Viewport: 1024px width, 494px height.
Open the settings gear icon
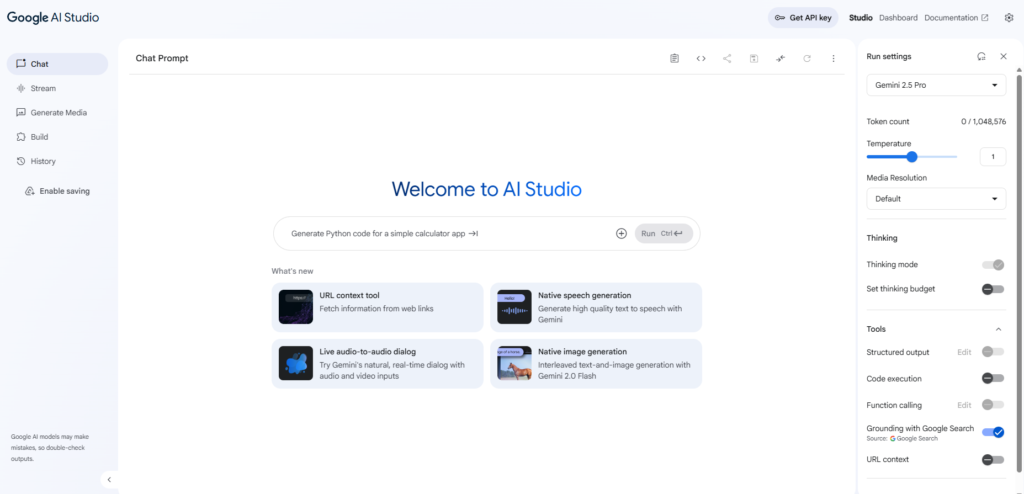tap(1008, 18)
